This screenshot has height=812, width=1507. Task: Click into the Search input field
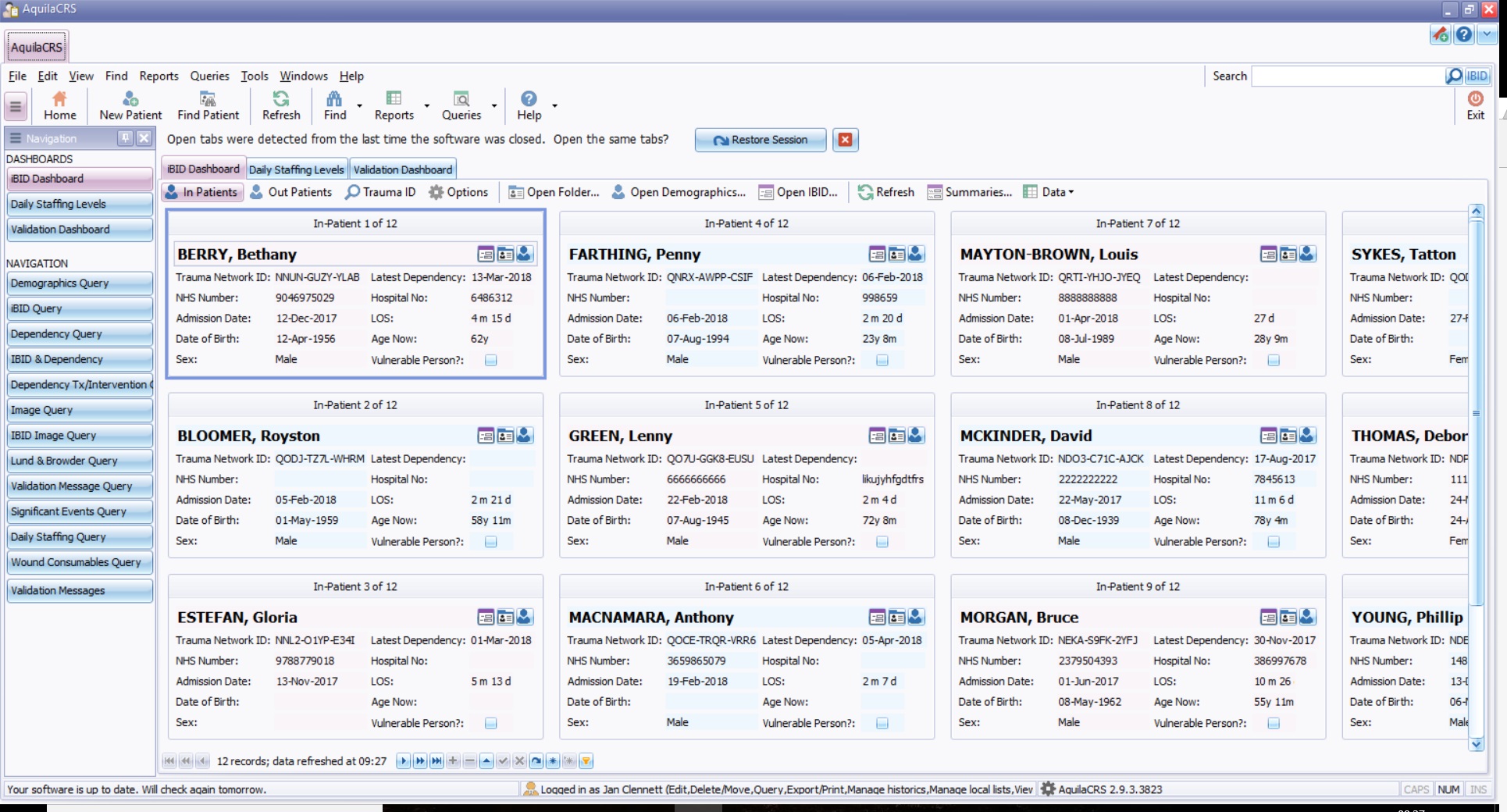[x=1347, y=76]
